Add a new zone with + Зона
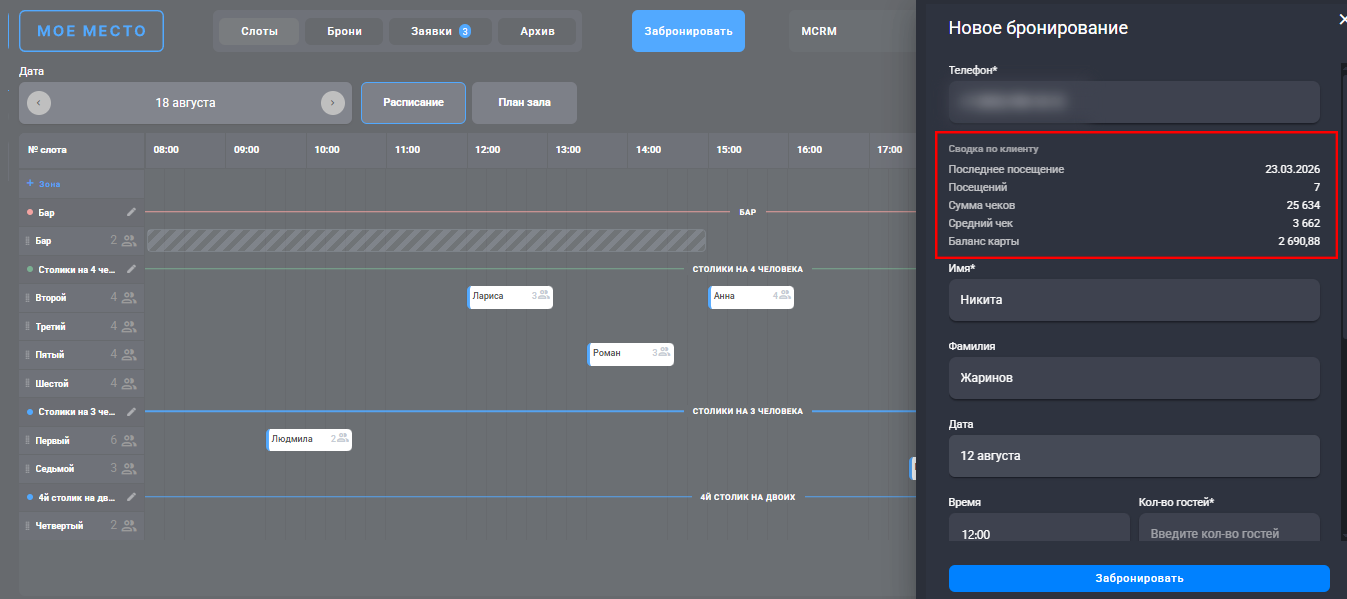Viewport: 1347px width, 599px height. 43,184
